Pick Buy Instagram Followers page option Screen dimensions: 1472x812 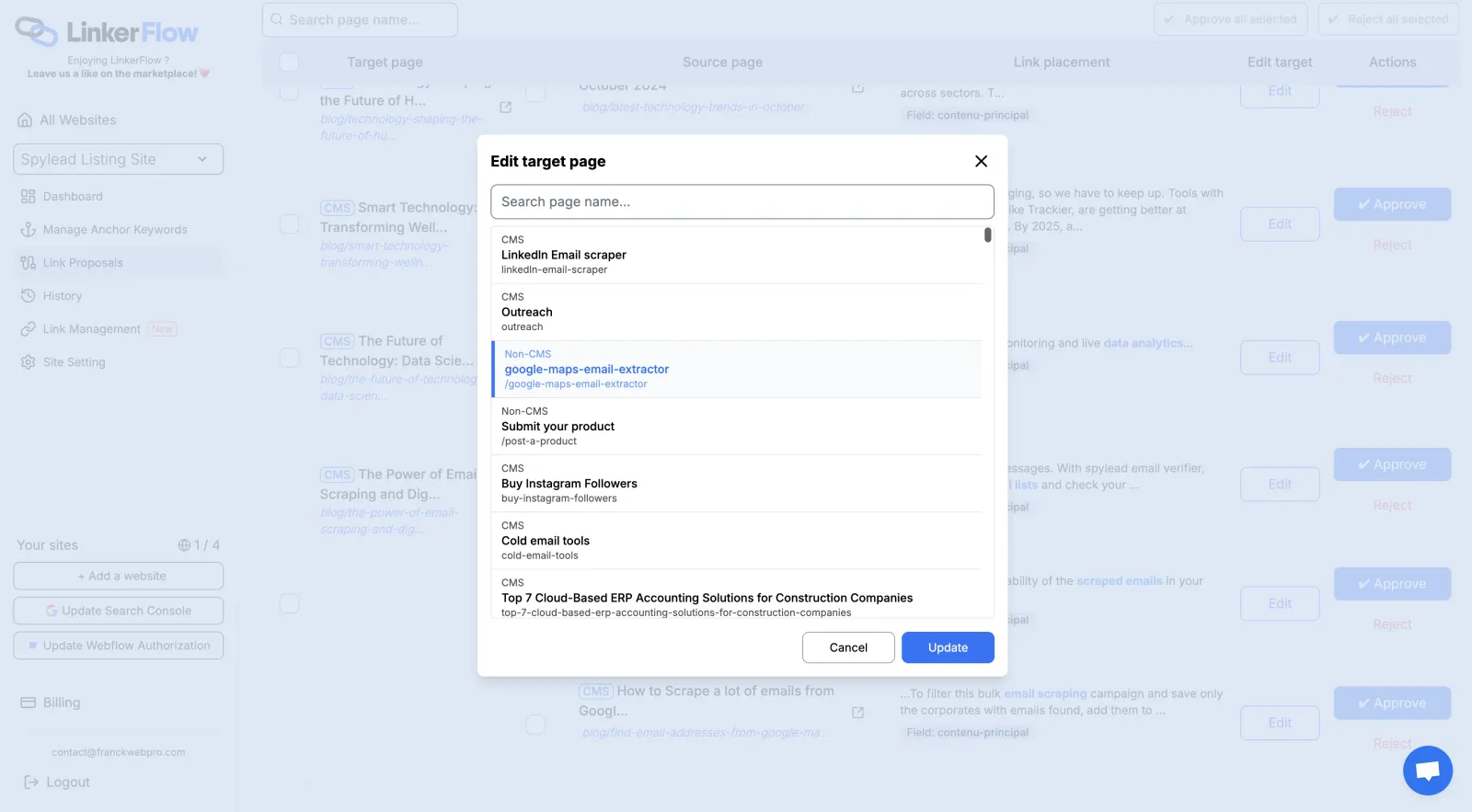737,483
